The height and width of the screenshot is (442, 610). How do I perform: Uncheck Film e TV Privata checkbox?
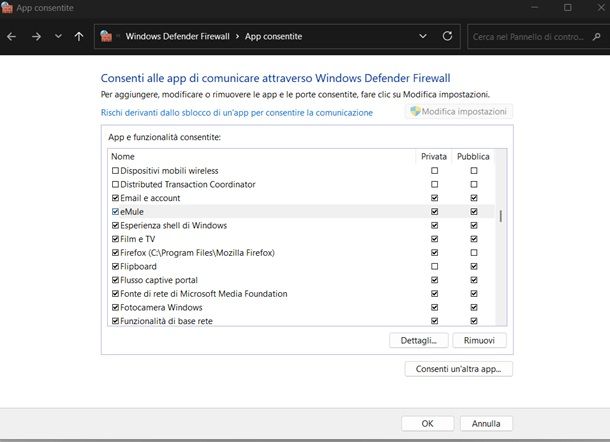pyautogui.click(x=435, y=239)
